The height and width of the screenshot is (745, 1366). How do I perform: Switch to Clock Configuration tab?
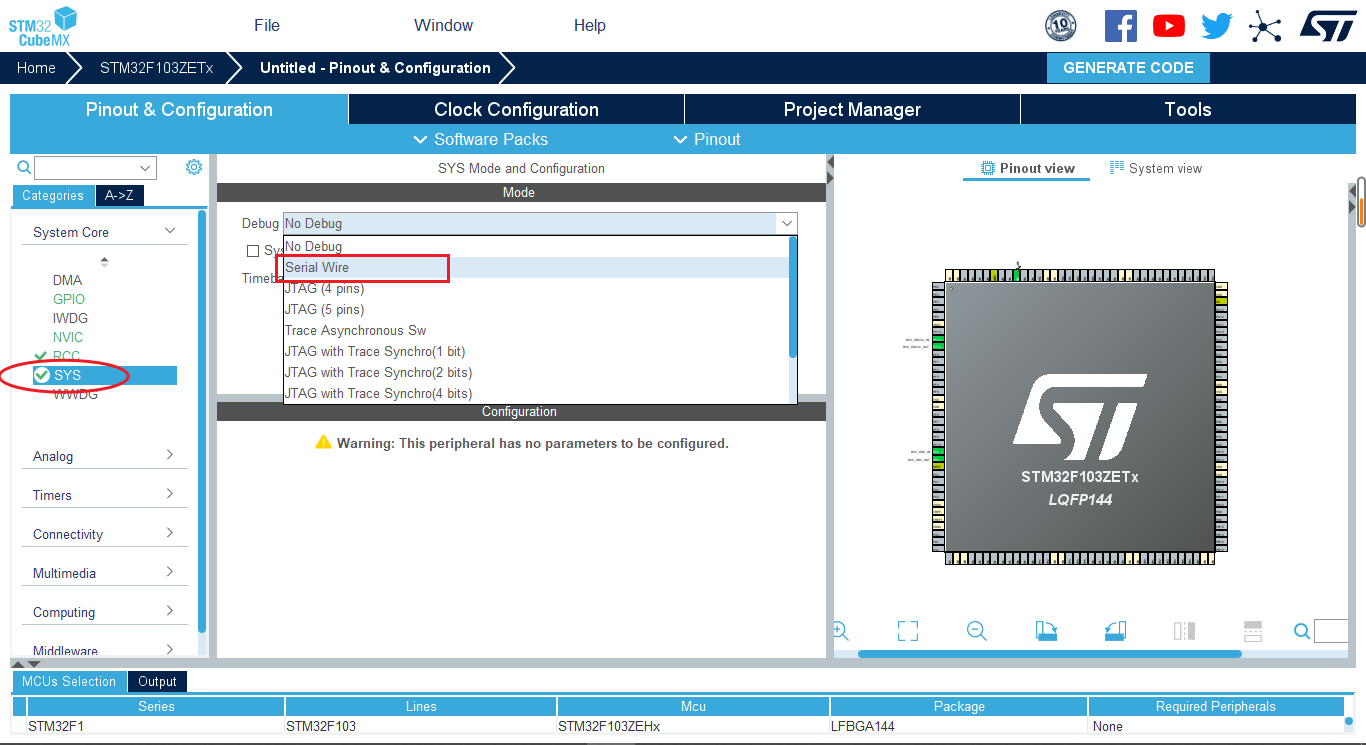[516, 110]
